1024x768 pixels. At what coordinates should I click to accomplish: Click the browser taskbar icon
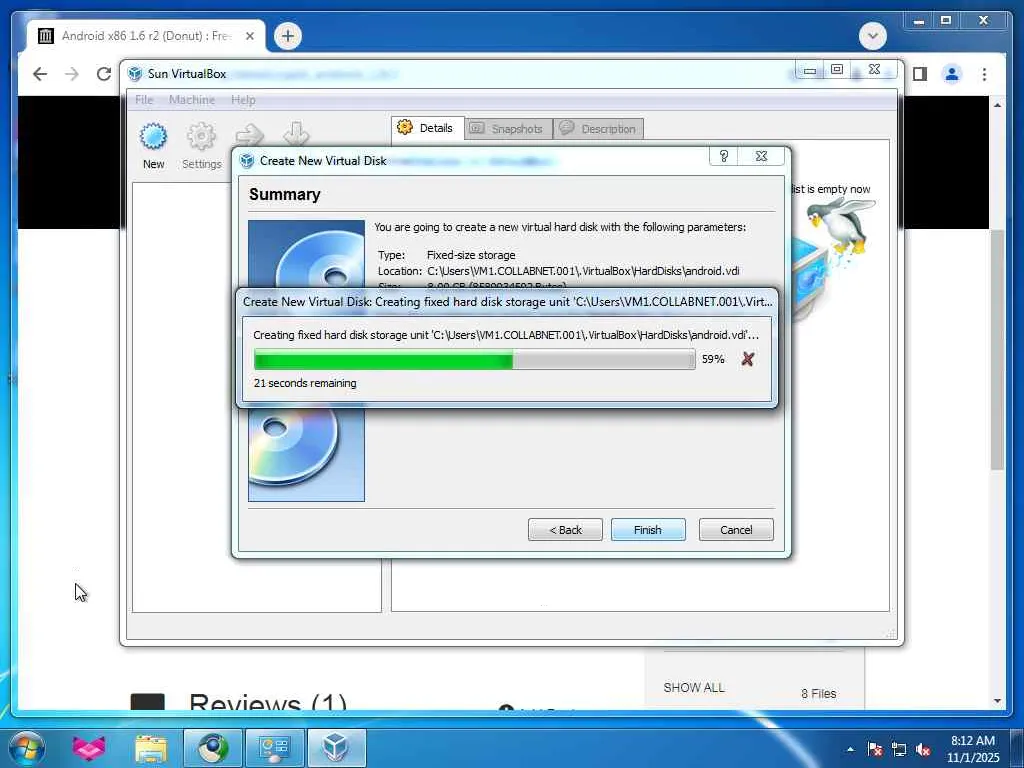coord(213,748)
